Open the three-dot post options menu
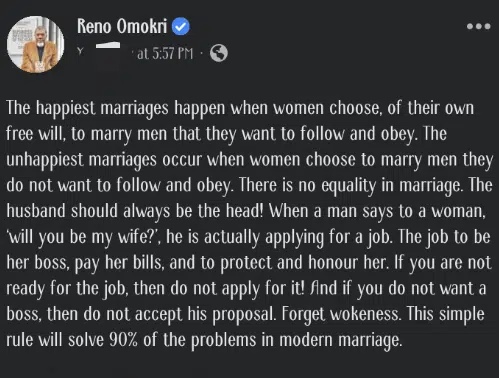This screenshot has width=499, height=378. (479, 26)
